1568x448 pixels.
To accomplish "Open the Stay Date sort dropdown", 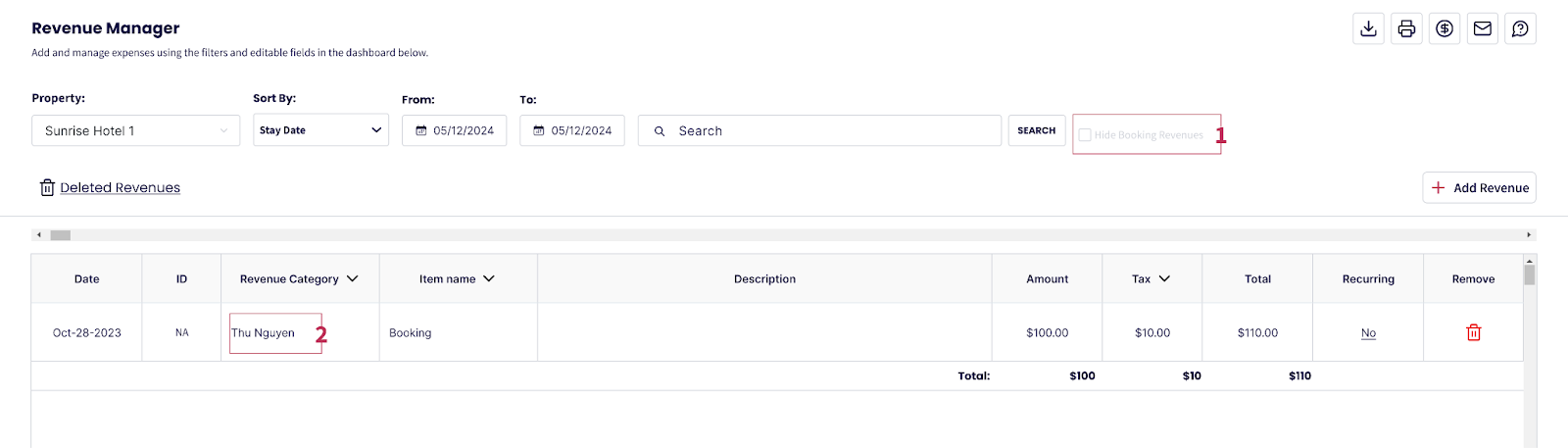I will (320, 130).
